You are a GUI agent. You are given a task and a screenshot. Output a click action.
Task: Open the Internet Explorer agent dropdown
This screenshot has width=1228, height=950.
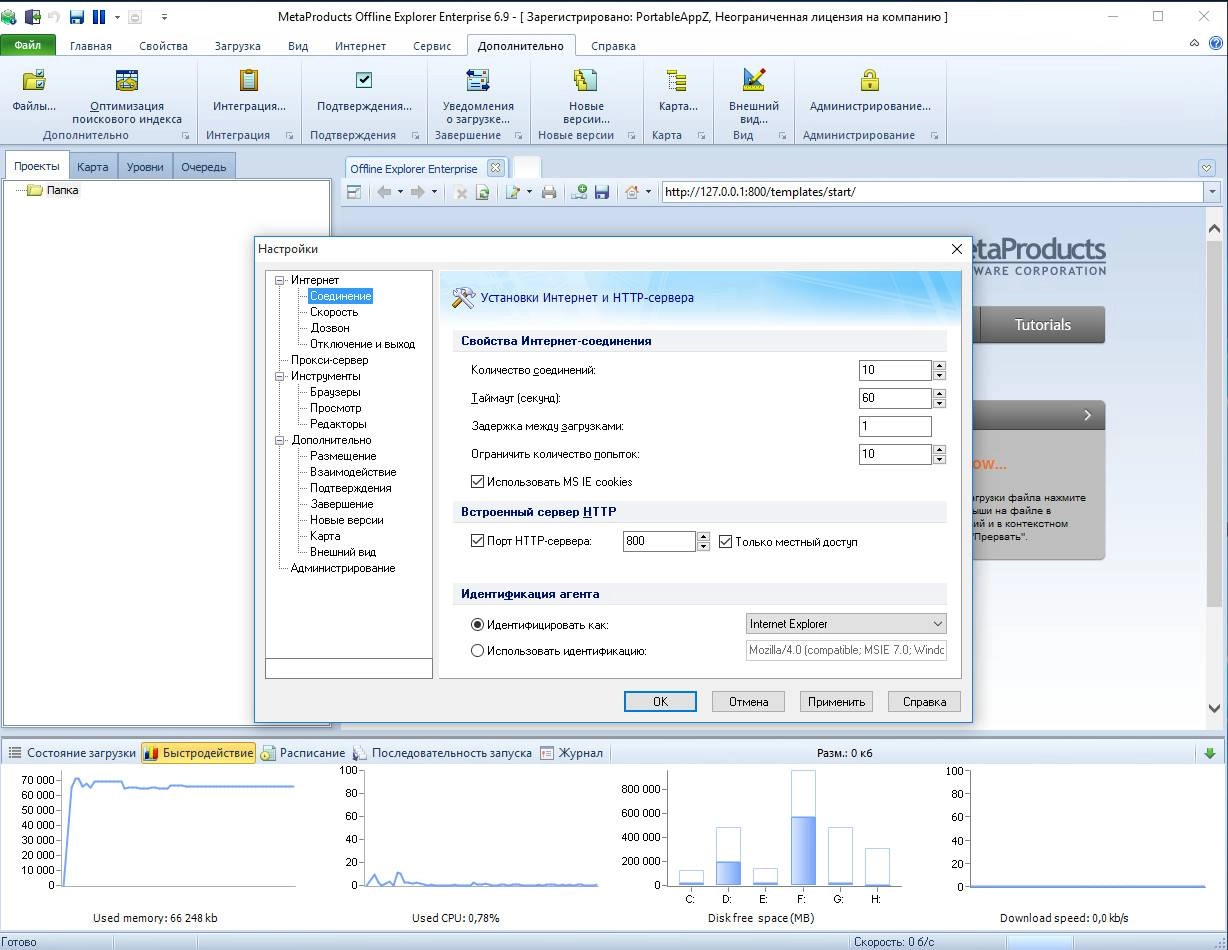(846, 624)
